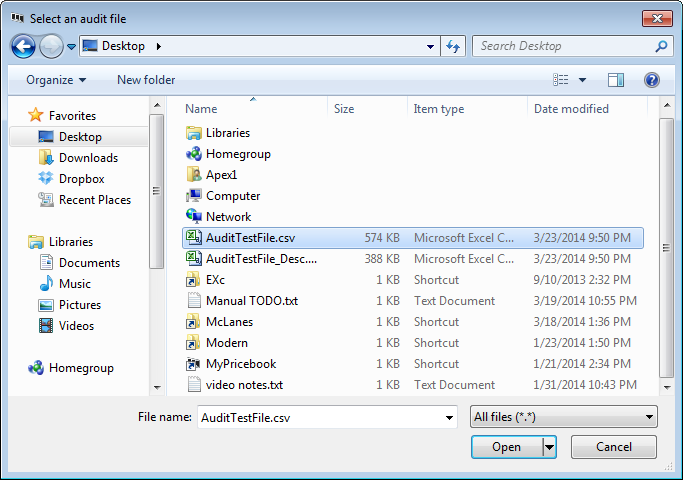Click New folder in the toolbar
This screenshot has width=683, height=480.
point(146,80)
